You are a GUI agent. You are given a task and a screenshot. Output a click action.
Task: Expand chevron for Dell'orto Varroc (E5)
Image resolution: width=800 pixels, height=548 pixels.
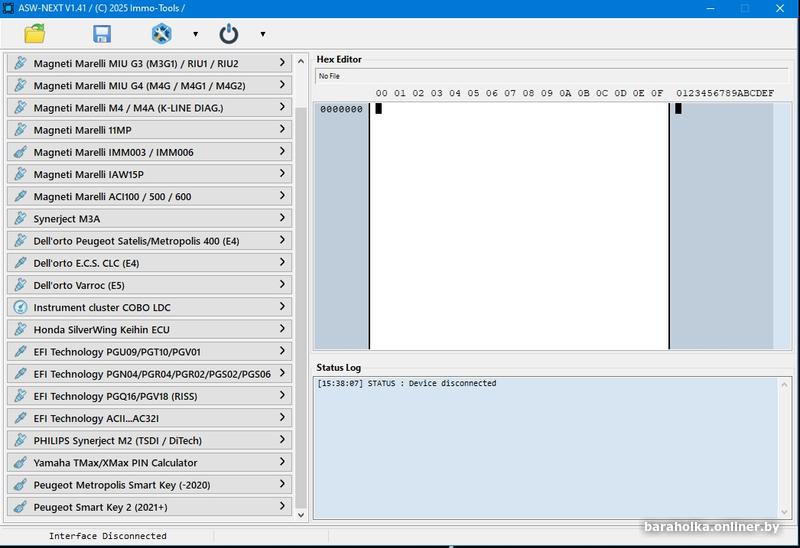pos(282,284)
